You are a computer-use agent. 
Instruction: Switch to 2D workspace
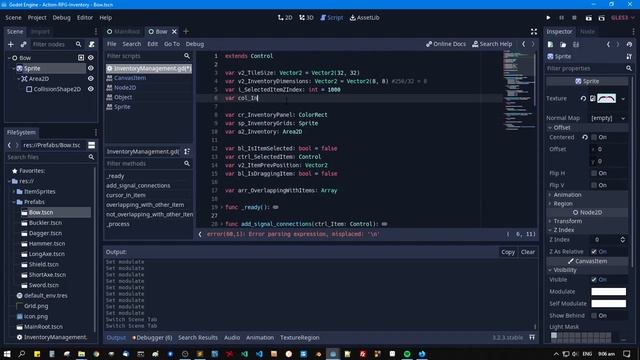click(285, 18)
